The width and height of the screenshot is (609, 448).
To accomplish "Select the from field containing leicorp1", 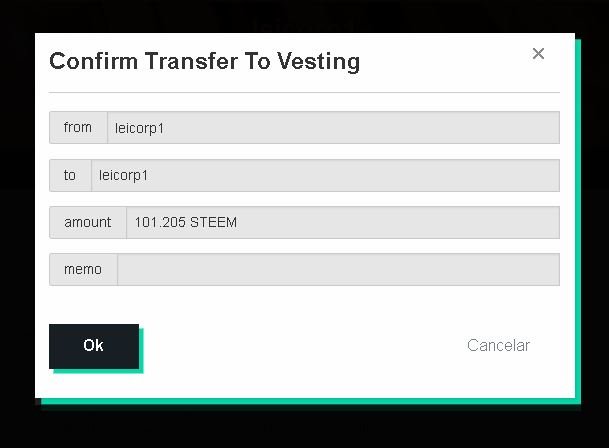I will [333, 127].
